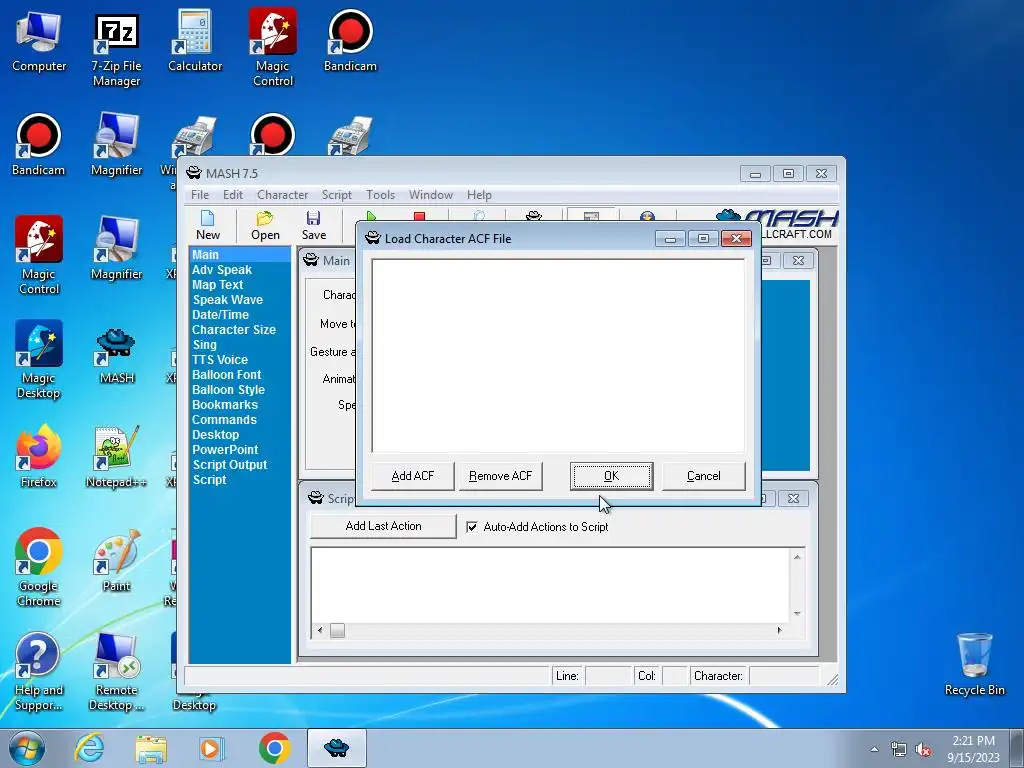Select the Magic Desktop shortcut icon
Image resolution: width=1024 pixels, height=768 pixels.
[39, 359]
